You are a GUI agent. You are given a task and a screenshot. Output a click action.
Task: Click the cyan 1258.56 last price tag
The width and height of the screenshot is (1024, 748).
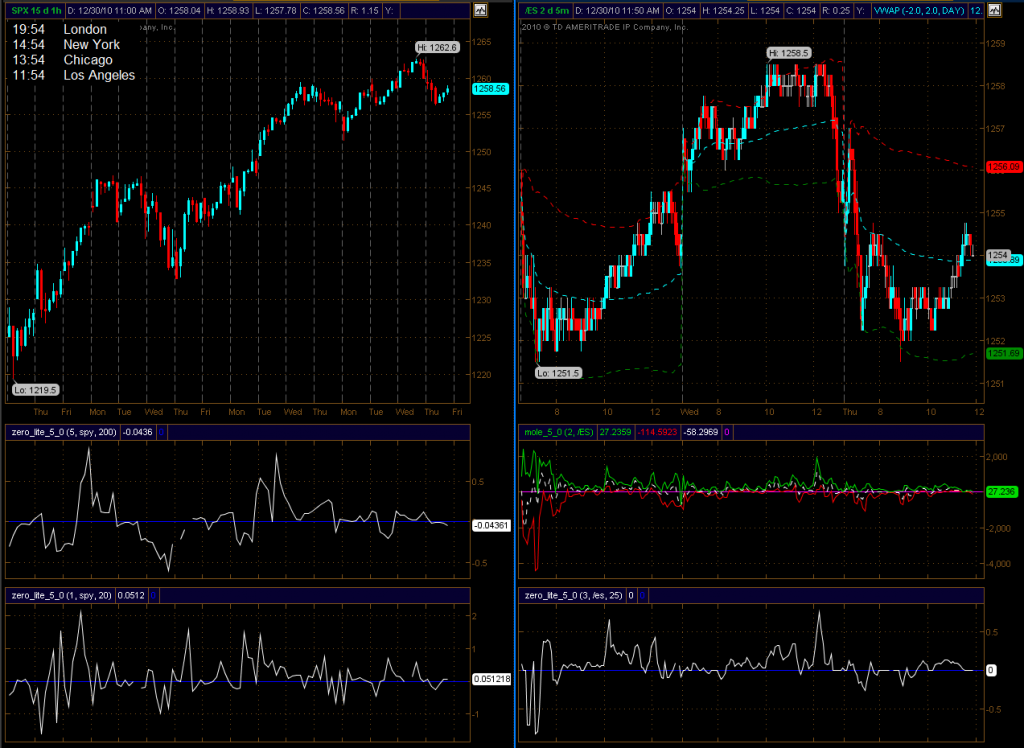(490, 89)
